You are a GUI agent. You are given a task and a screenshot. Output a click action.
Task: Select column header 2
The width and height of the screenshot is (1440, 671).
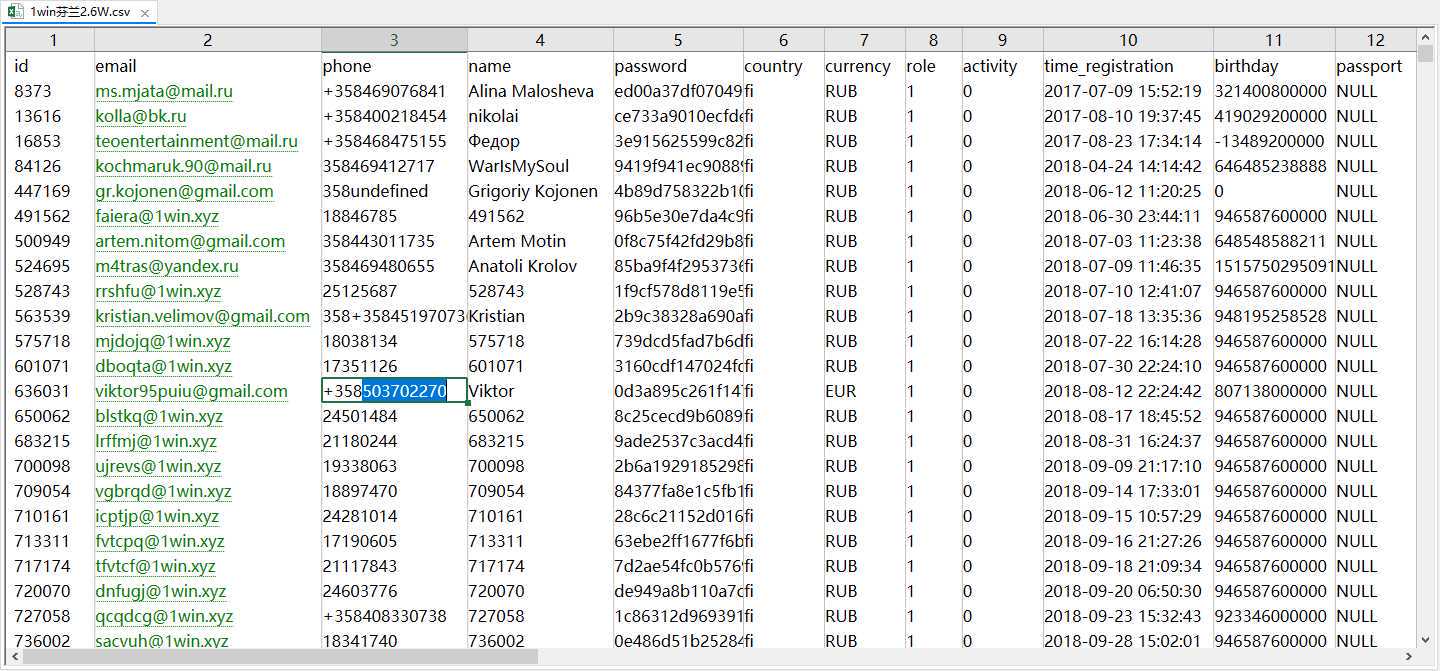(x=208, y=40)
